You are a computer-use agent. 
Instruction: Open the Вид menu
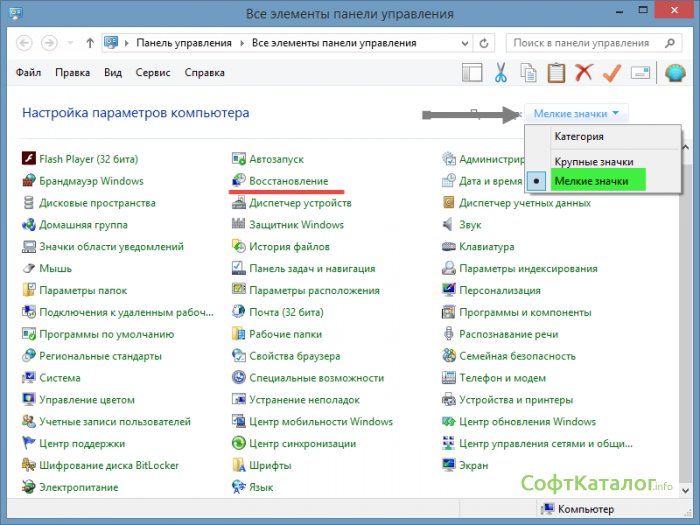pos(113,73)
